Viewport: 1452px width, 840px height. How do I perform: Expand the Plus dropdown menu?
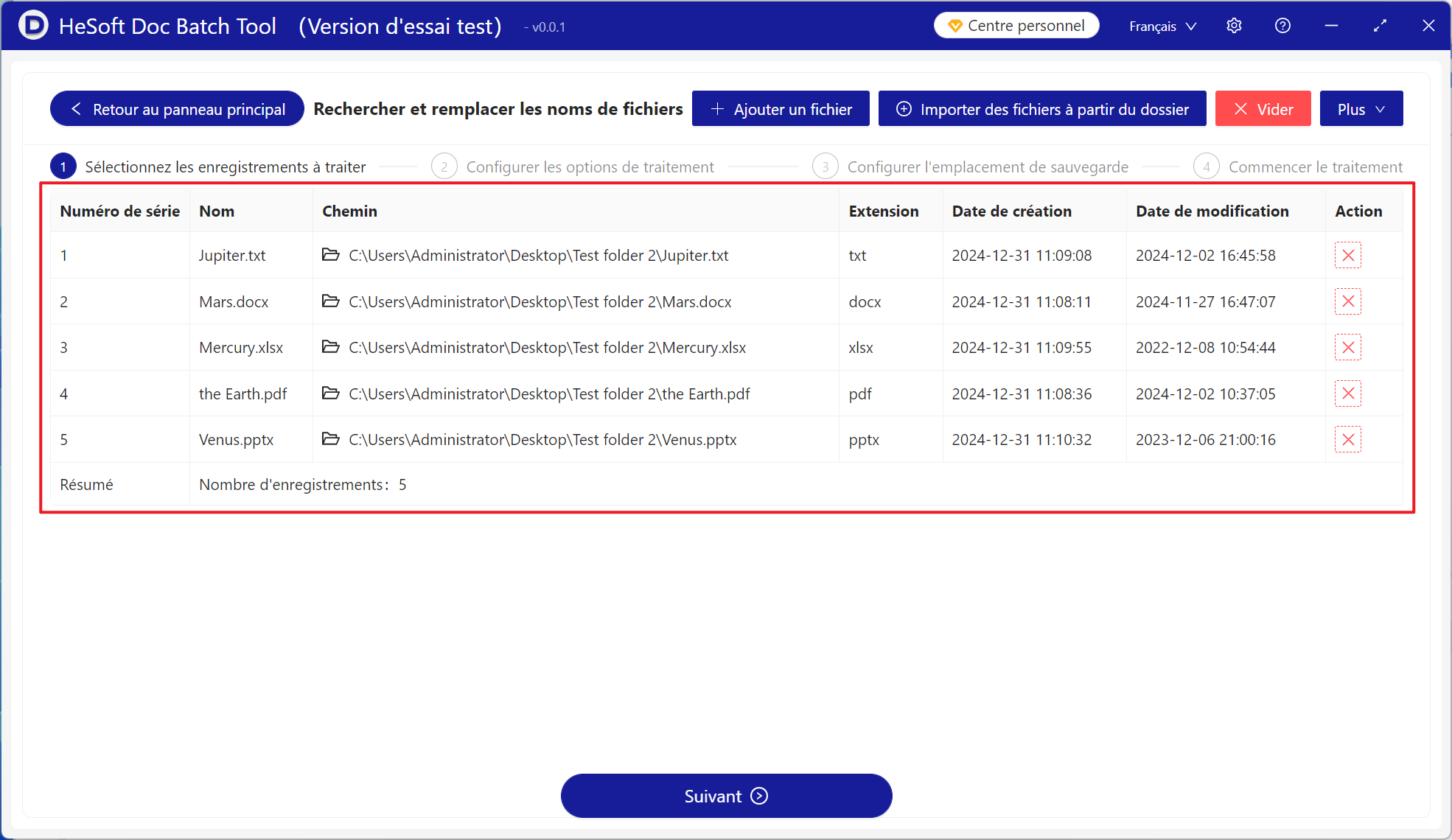[x=1361, y=109]
